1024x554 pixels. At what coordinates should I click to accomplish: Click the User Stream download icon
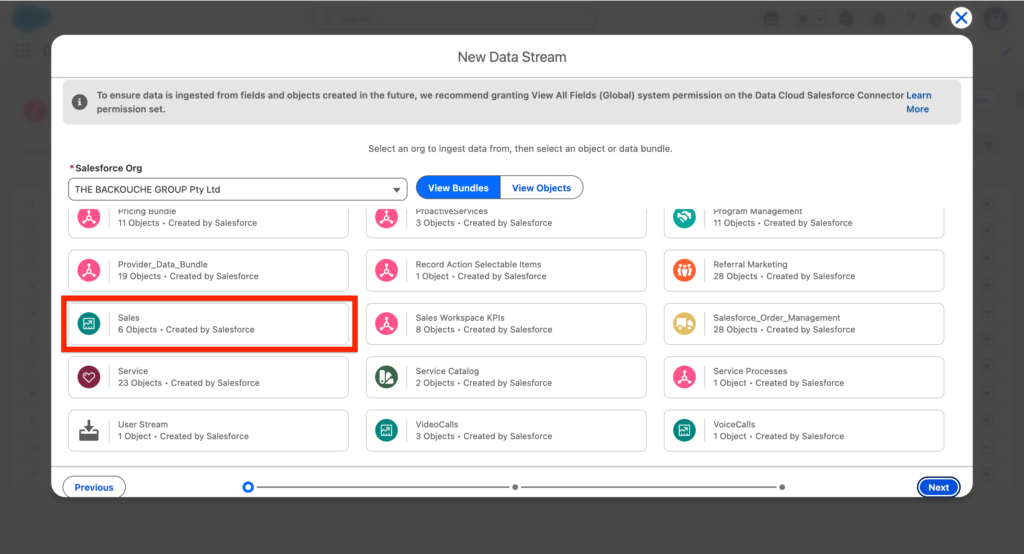[89, 430]
